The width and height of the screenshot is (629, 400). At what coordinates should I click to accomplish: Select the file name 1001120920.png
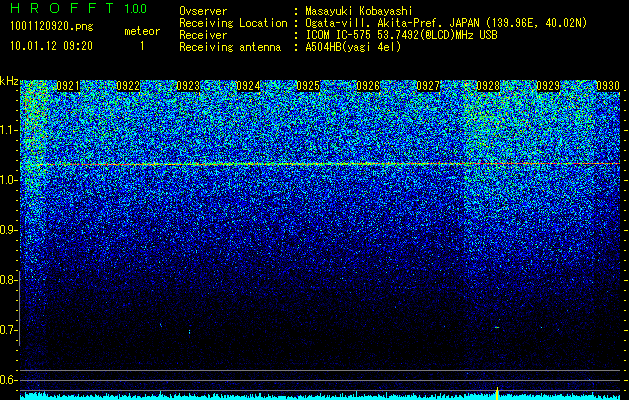pos(52,26)
